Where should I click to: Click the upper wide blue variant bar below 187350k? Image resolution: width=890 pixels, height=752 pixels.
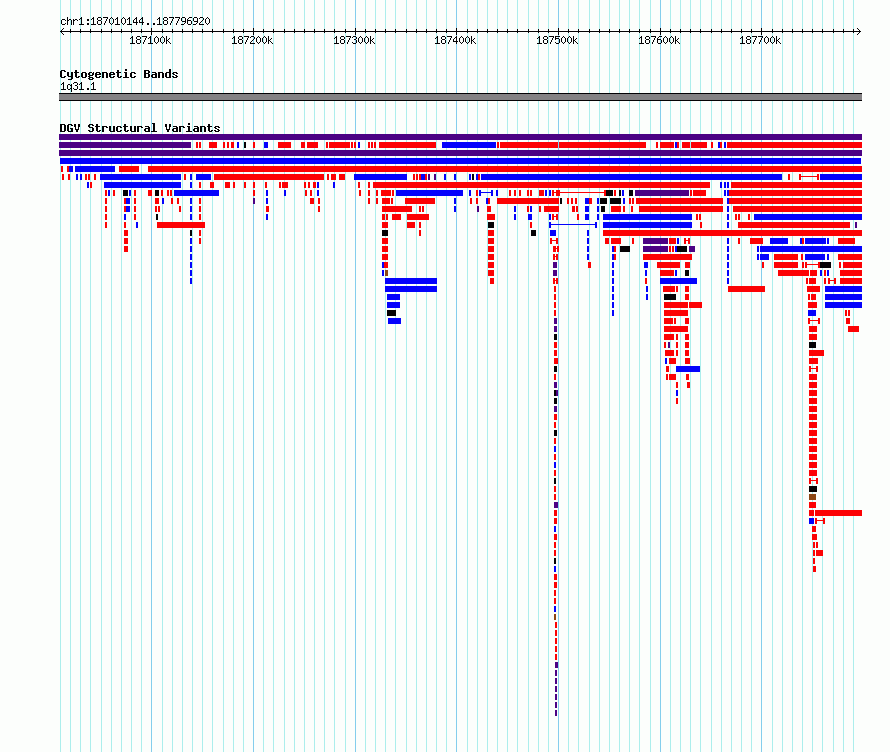(x=411, y=281)
